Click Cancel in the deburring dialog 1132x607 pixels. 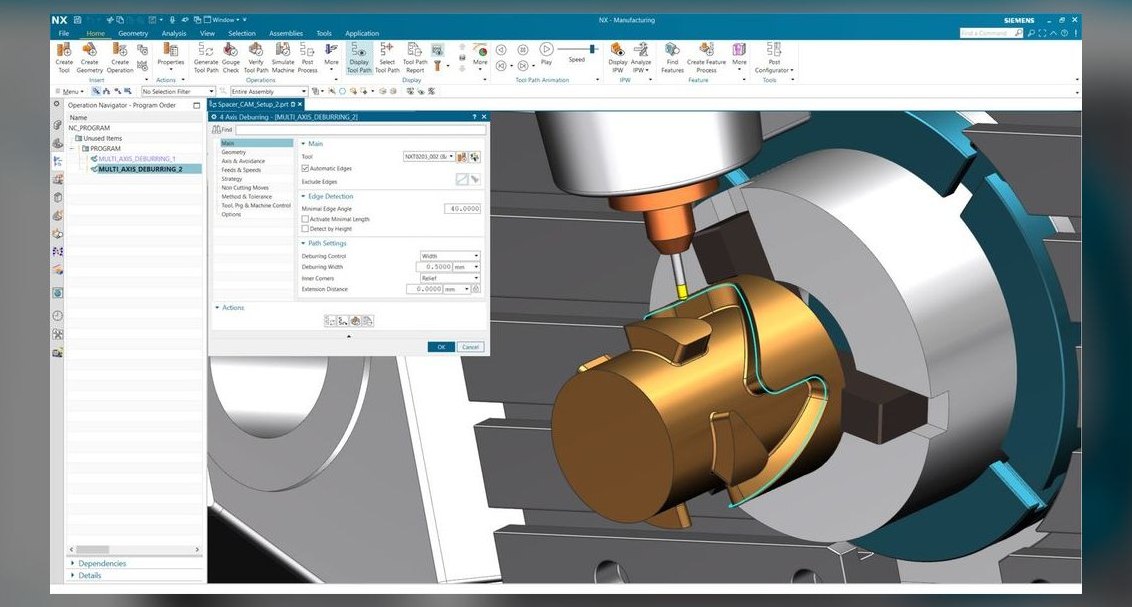[470, 347]
